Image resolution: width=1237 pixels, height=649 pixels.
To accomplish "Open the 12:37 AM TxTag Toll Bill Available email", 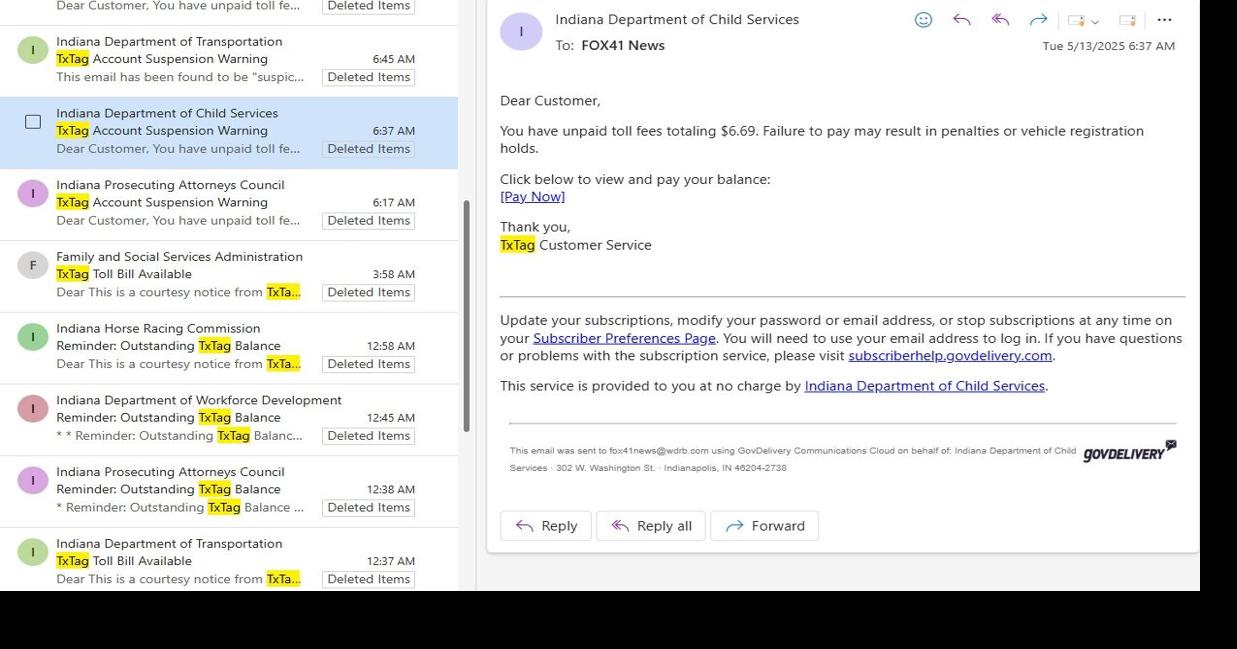I will pyautogui.click(x=229, y=561).
